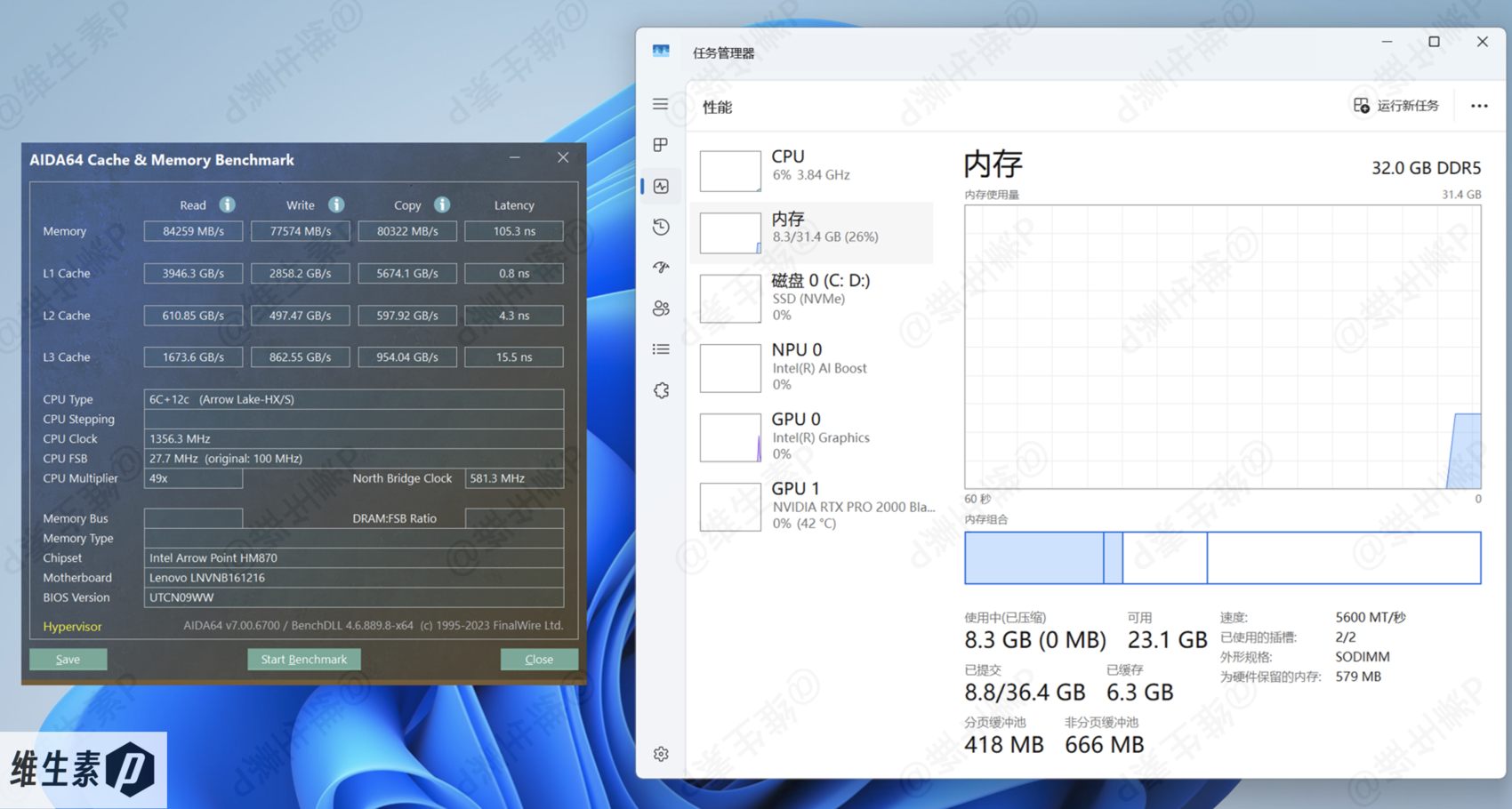Open the Services icon in Task Manager sidebar
The image size is (1512, 809).
coord(661,390)
